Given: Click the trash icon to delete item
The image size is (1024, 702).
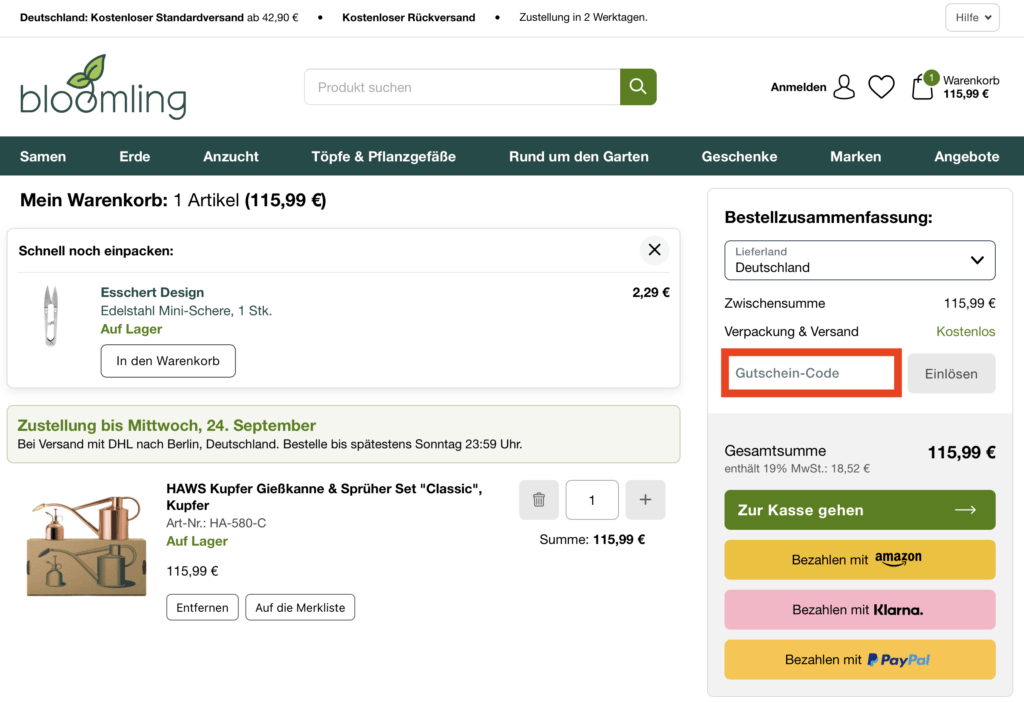Looking at the screenshot, I should (x=539, y=500).
